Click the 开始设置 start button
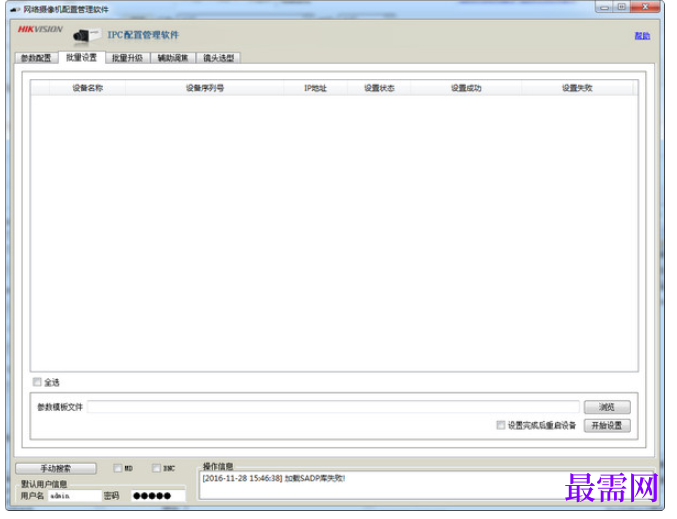 (x=607, y=425)
